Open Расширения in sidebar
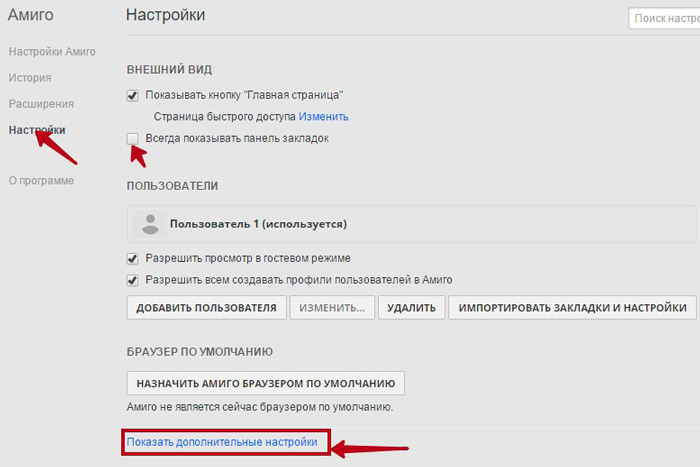 41,104
